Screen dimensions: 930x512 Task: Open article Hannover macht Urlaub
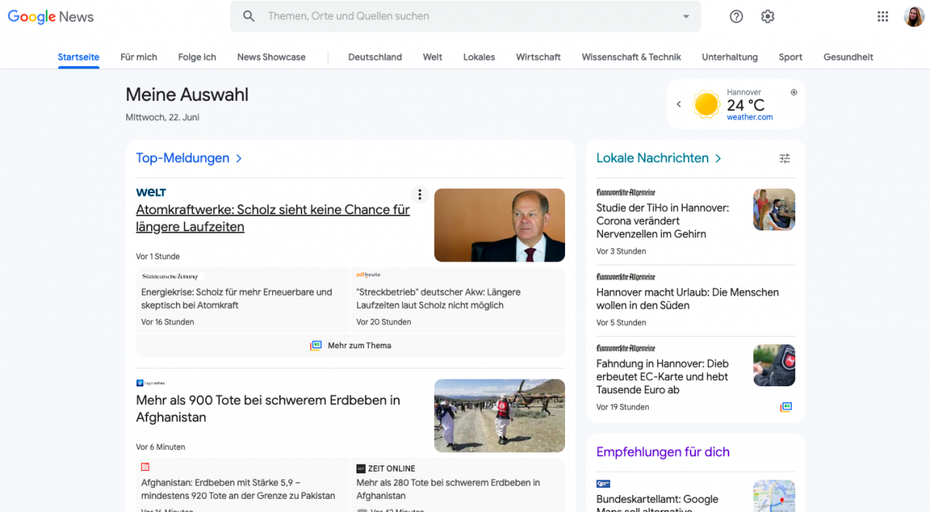(687, 298)
